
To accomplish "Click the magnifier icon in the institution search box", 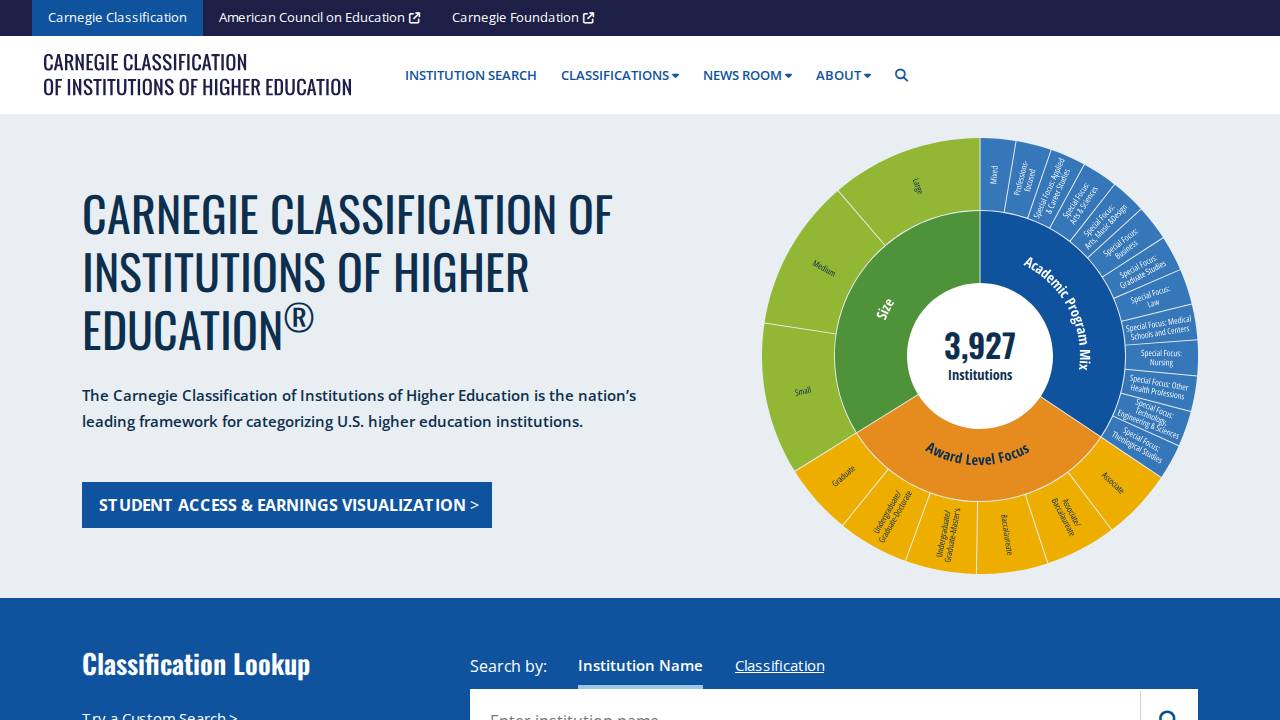I will (x=1168, y=716).
